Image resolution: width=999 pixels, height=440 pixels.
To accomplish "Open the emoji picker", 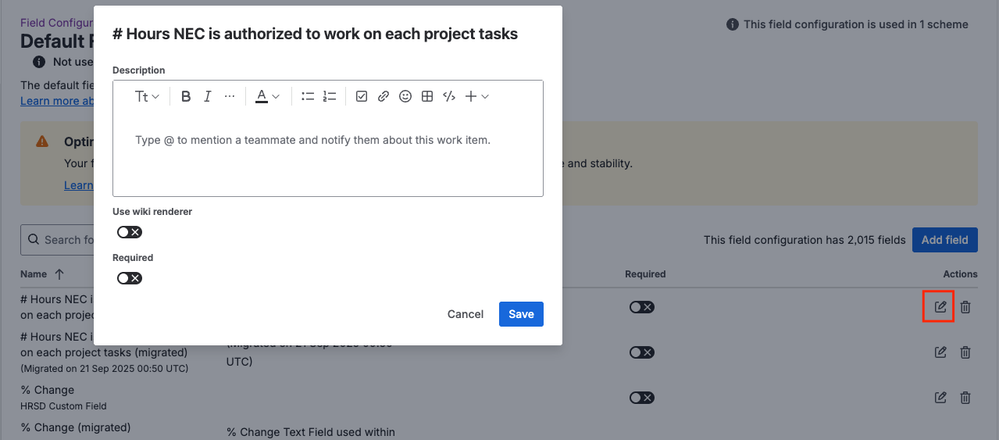I will pyautogui.click(x=405, y=96).
